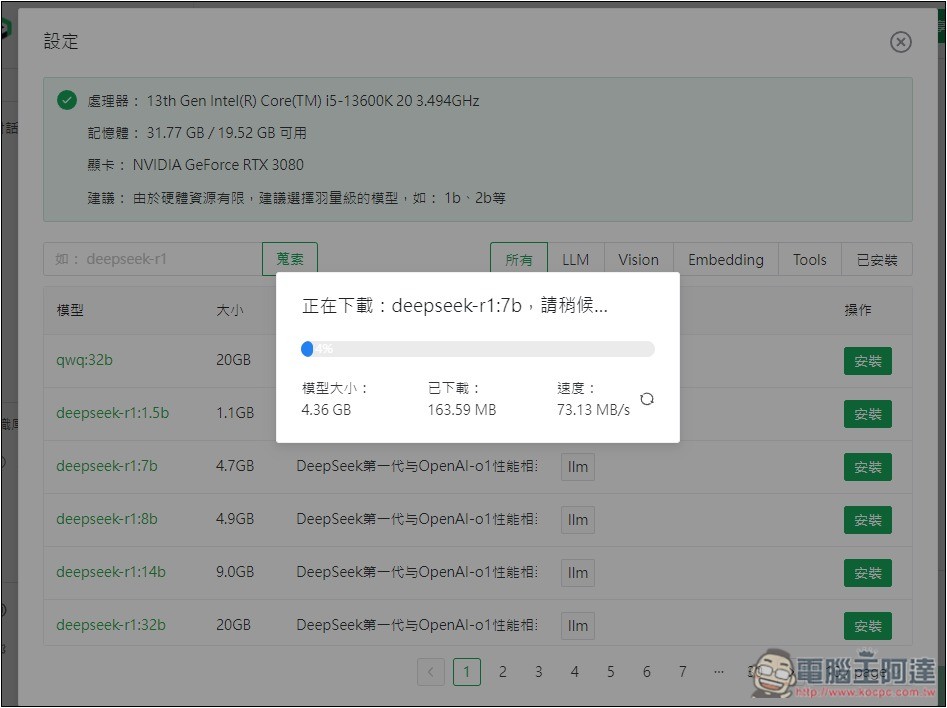
Task: Click the NVIDIA GeForce RTX 3080 text
Action: click(x=218, y=165)
